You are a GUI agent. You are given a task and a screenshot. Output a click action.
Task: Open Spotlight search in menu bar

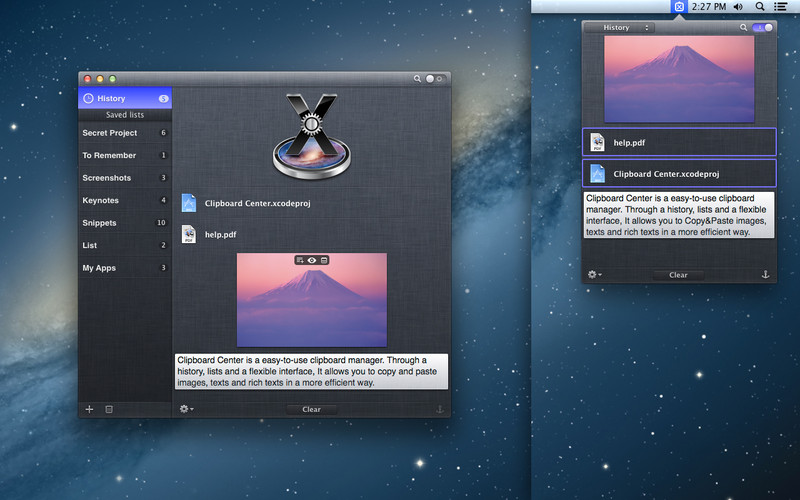pyautogui.click(x=760, y=7)
